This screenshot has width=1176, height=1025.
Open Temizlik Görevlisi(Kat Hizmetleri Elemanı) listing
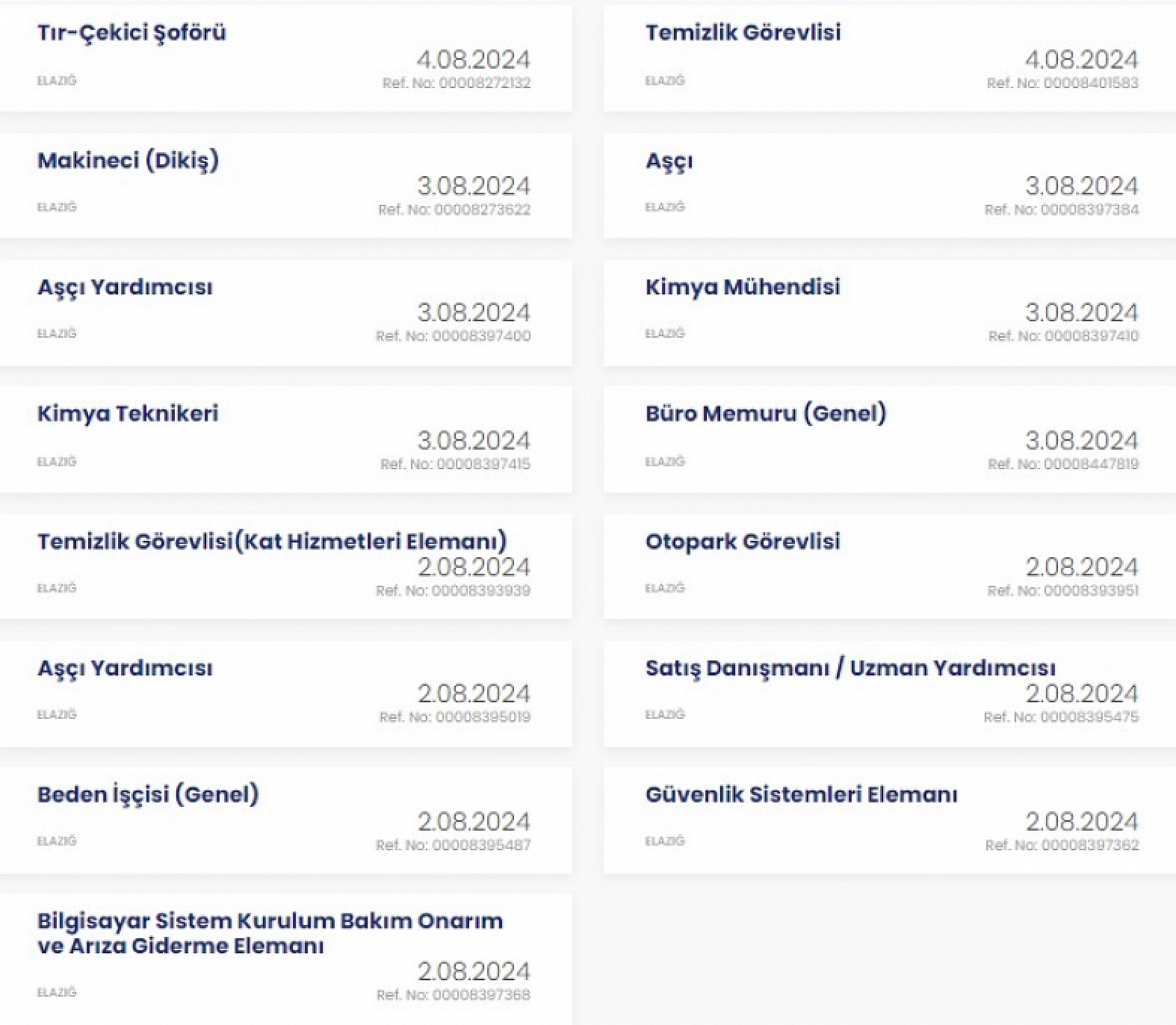272,542
